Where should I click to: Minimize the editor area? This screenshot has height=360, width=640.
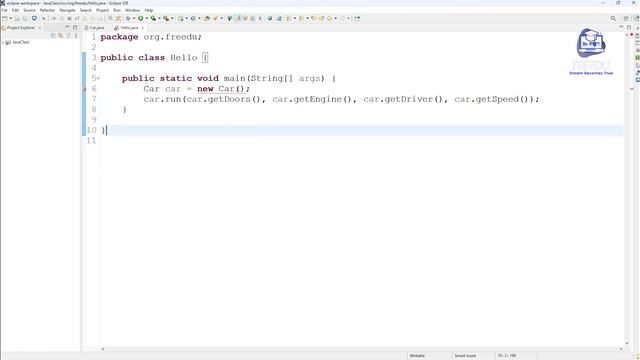[x=621, y=27]
